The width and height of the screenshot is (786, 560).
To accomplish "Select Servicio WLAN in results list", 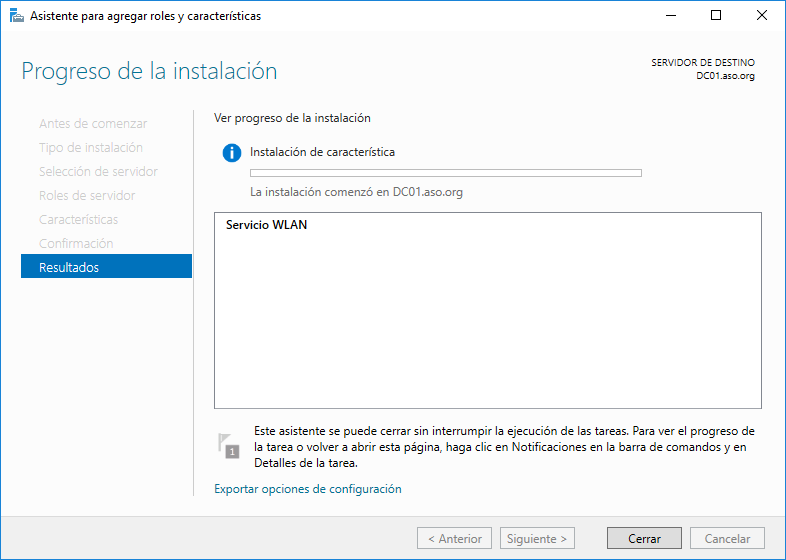I will coord(267,225).
